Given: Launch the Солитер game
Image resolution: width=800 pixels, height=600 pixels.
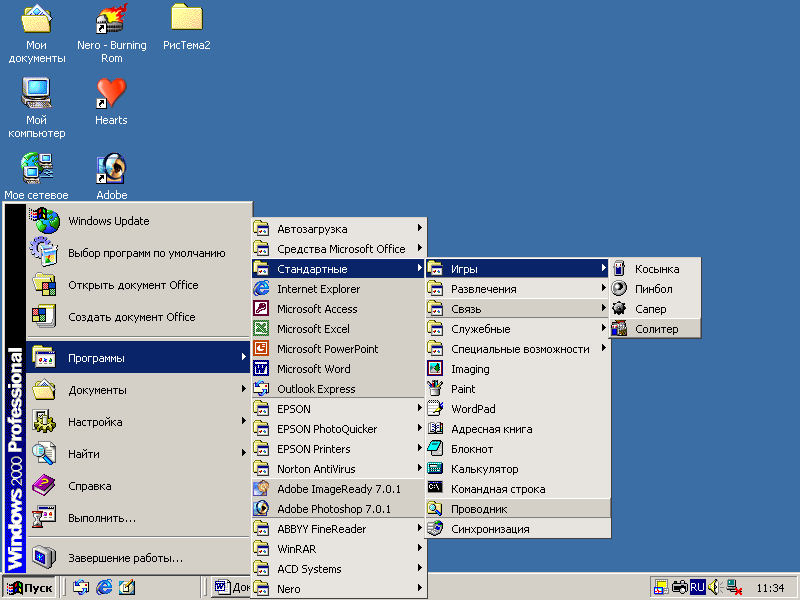Looking at the screenshot, I should click(x=655, y=329).
